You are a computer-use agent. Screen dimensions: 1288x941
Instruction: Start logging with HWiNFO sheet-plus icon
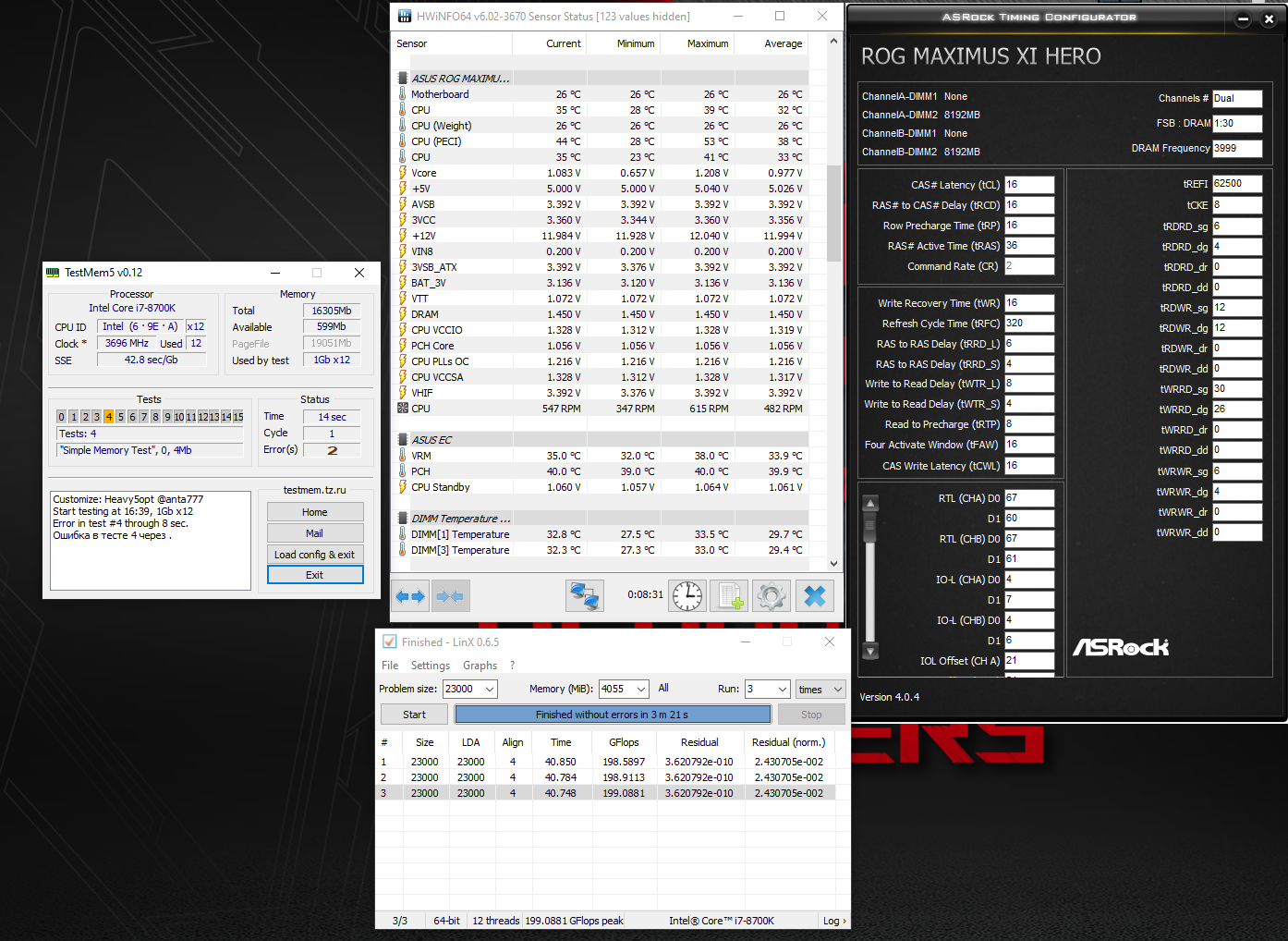pos(730,596)
